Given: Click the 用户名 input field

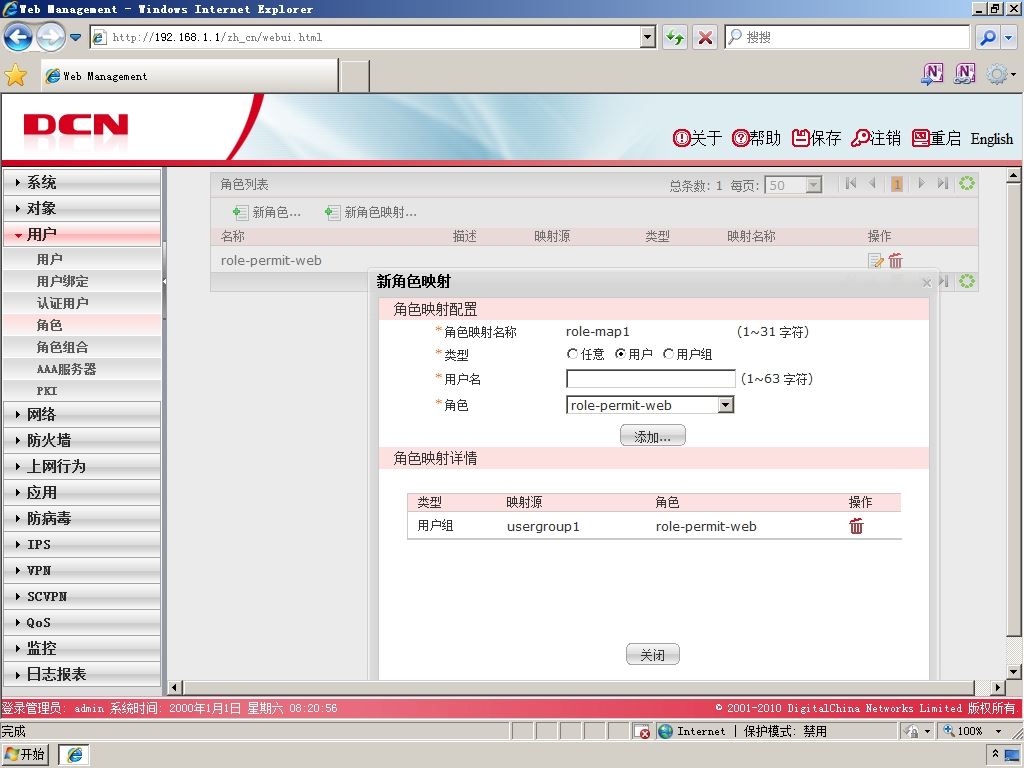Looking at the screenshot, I should tap(650, 379).
